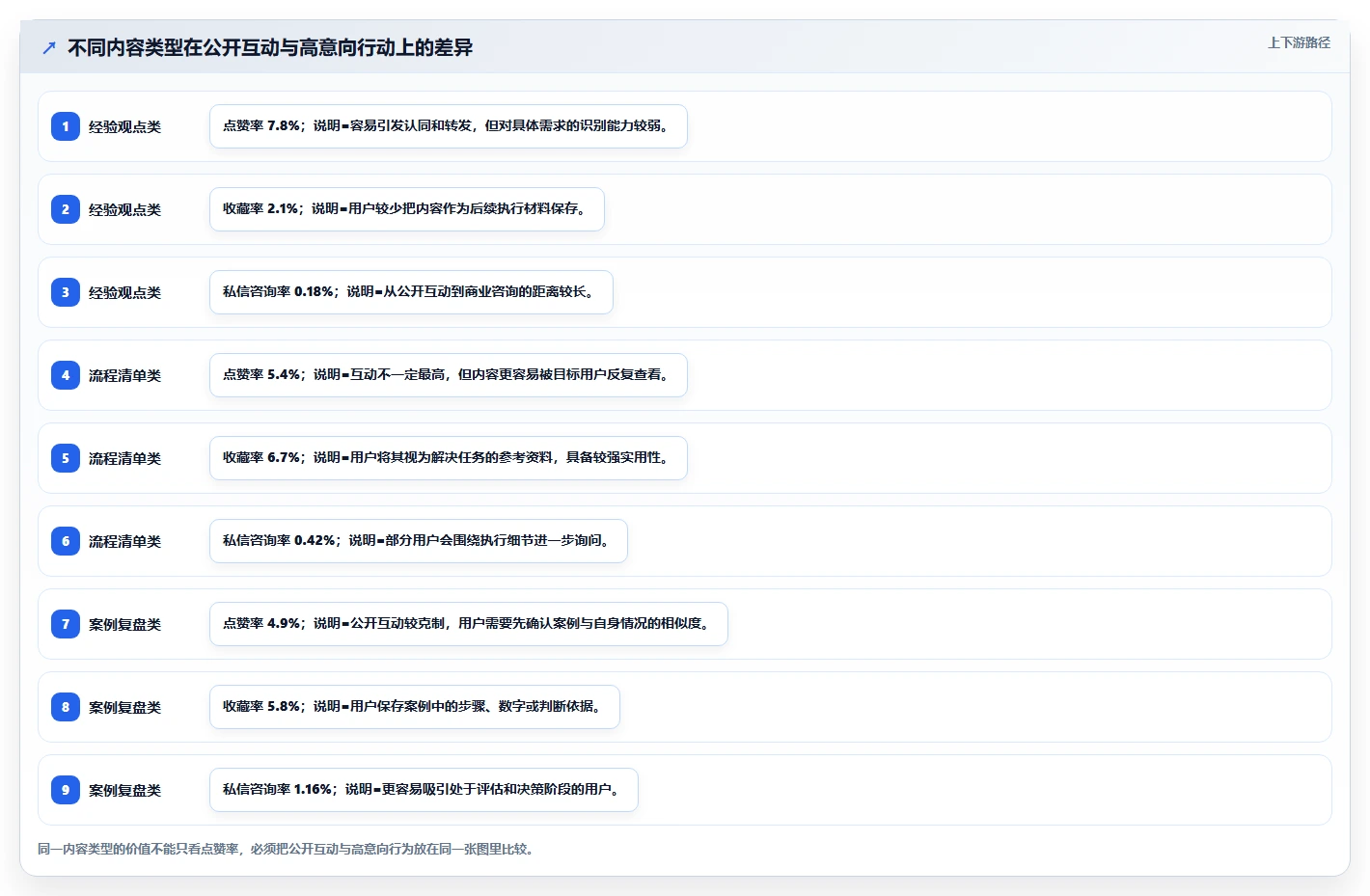Open the 收藏率 2.1% description box
The width and height of the screenshot is (1370, 896).
click(x=407, y=209)
